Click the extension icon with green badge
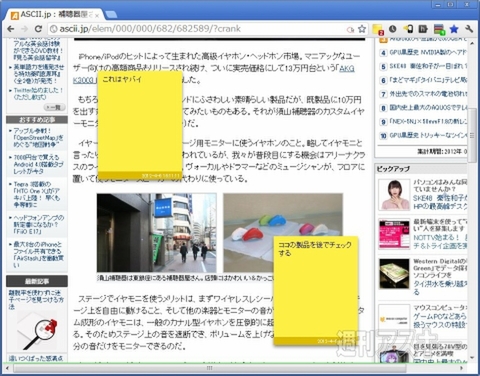This screenshot has width=480, height=376. pyautogui.click(x=439, y=29)
